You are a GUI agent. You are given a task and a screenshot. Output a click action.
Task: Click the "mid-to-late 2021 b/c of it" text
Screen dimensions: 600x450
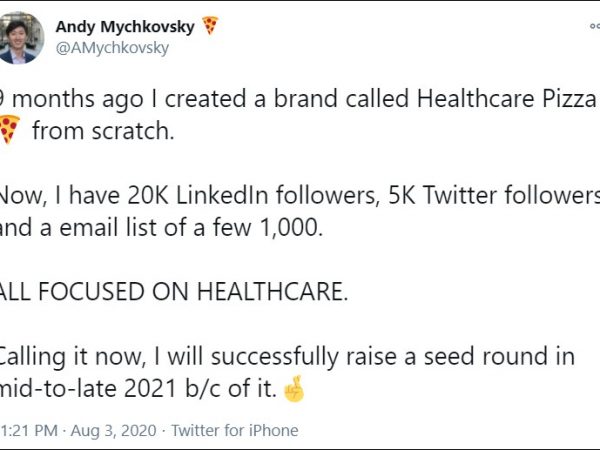138,386
